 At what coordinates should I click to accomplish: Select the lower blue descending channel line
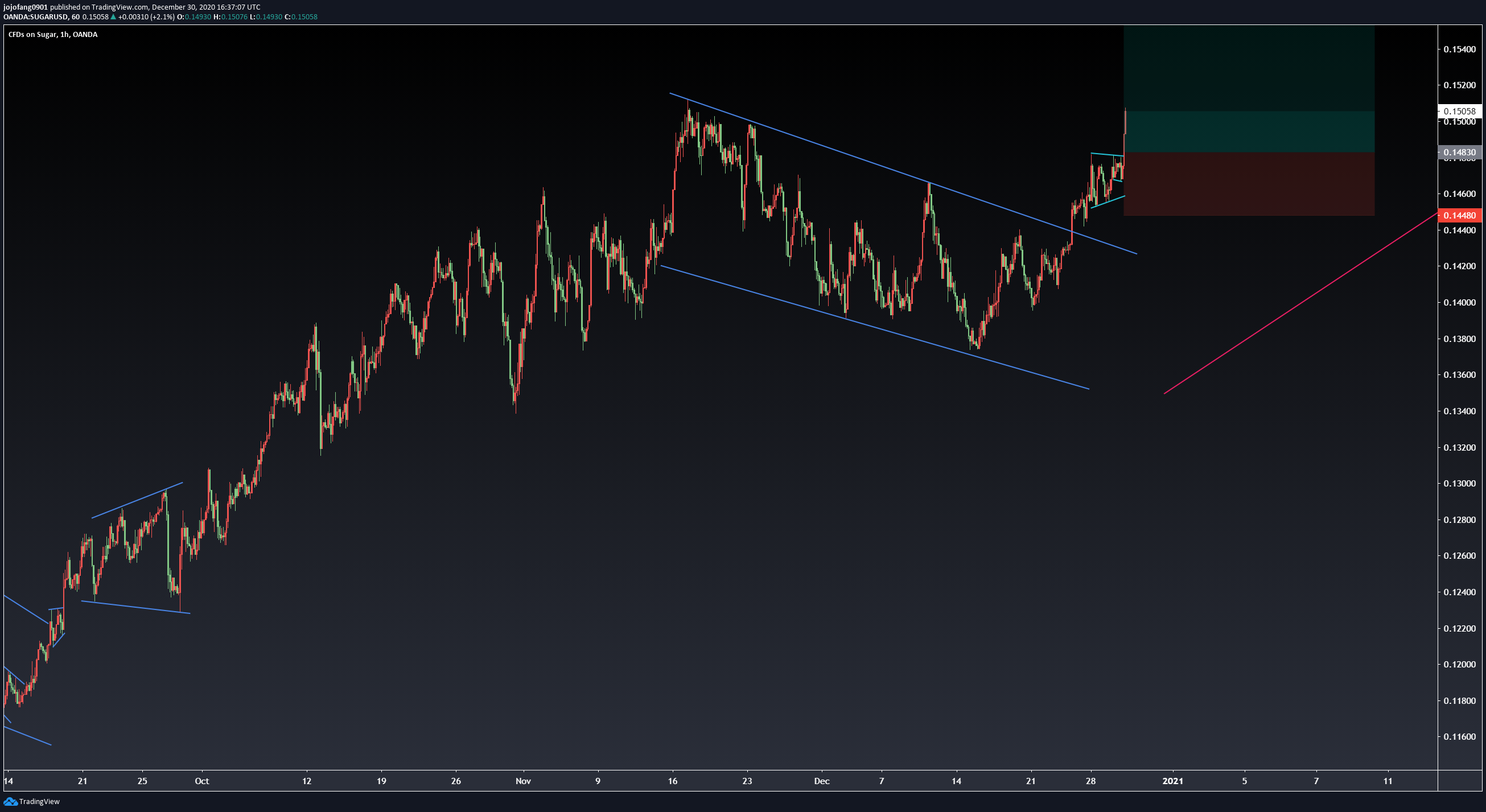875,327
